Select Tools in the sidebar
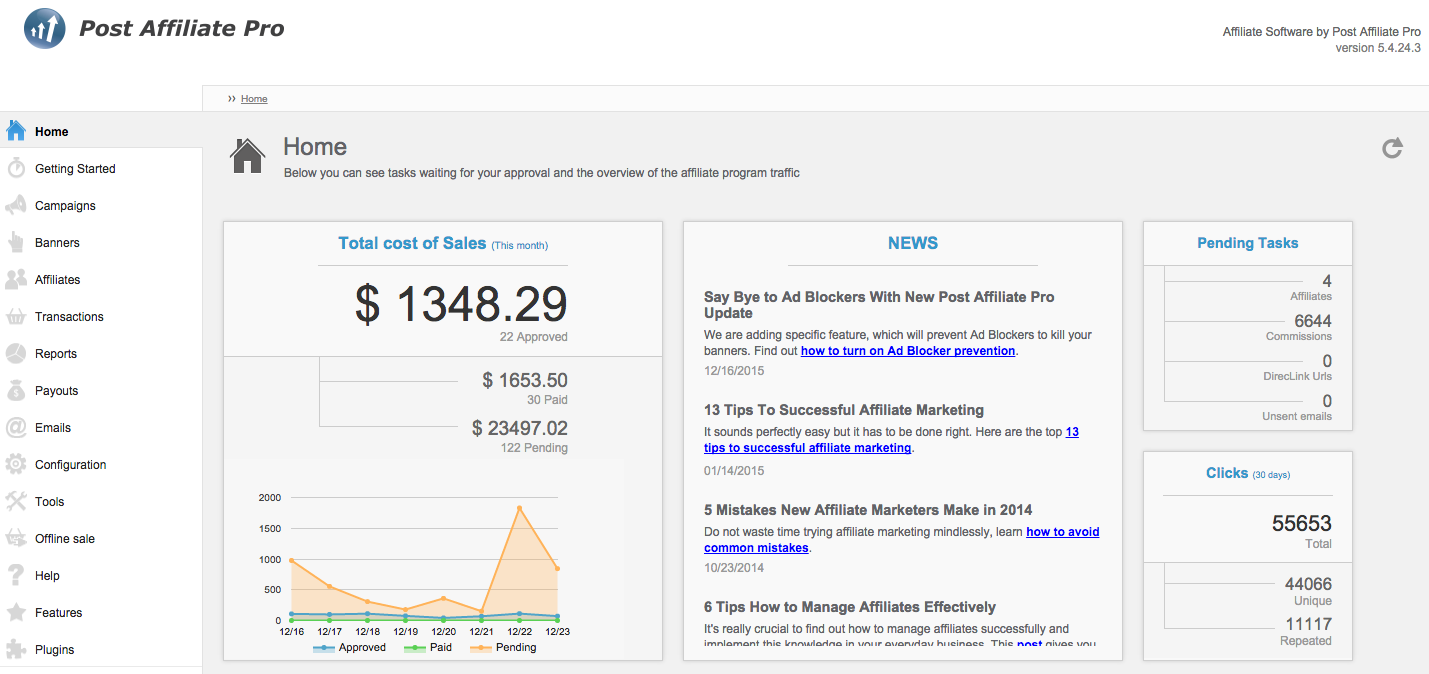The image size is (1429, 674). coord(49,501)
